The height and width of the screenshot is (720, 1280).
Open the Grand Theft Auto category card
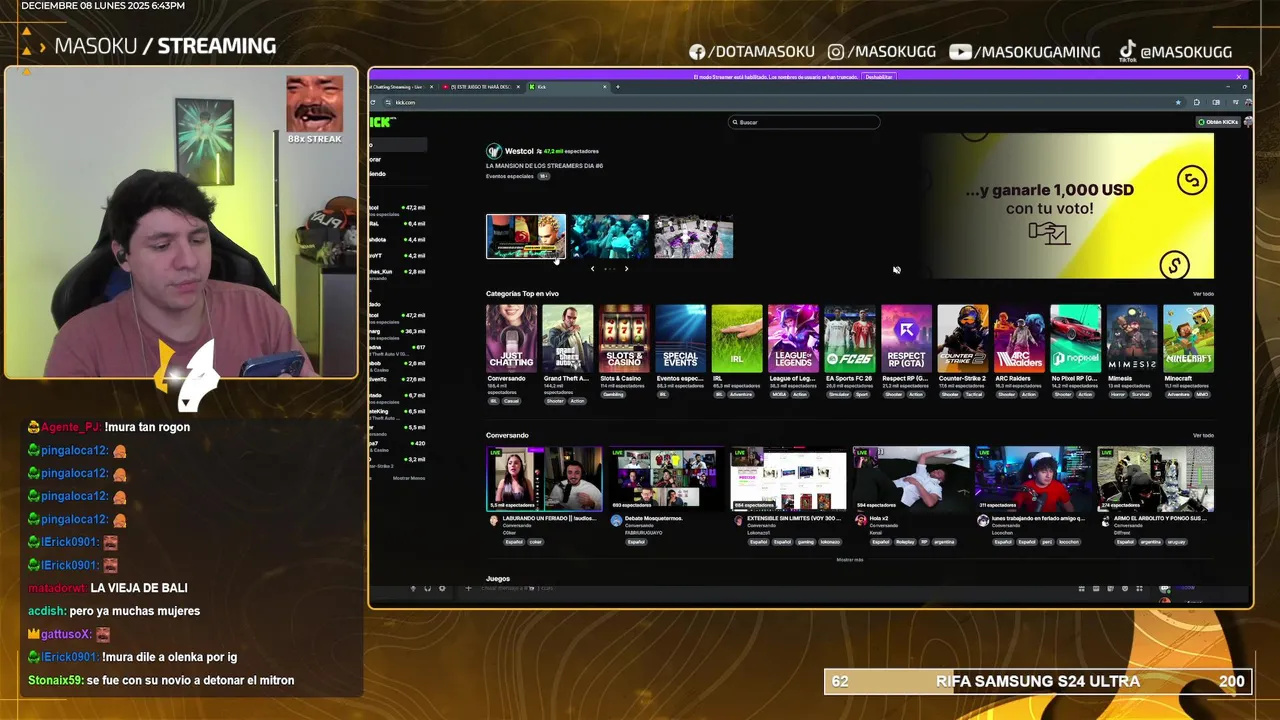pos(568,338)
